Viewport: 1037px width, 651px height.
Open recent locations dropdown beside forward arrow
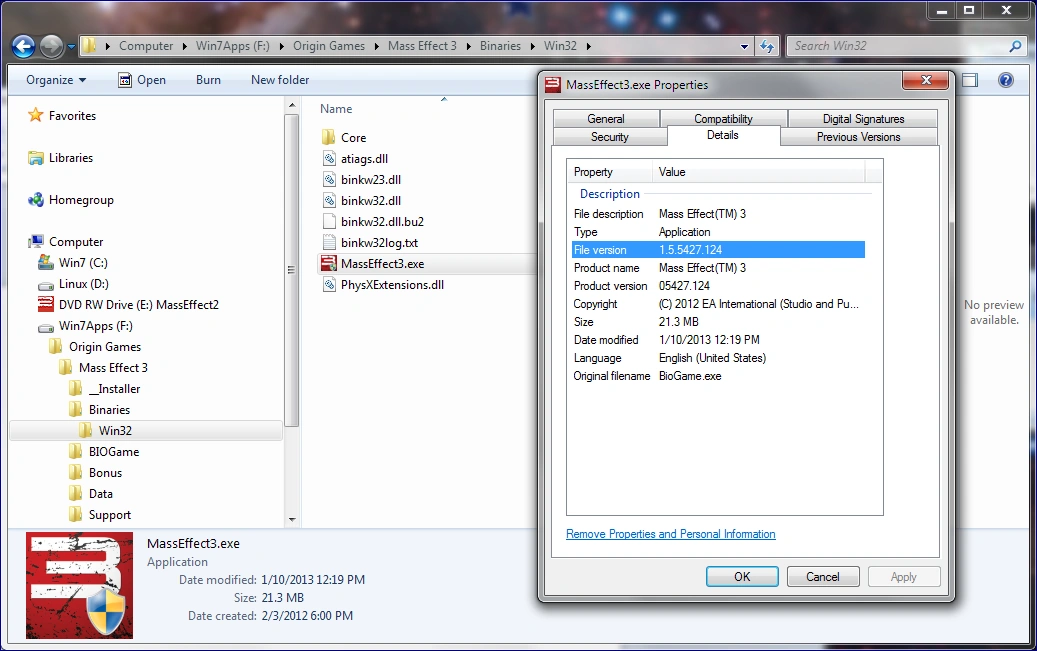tap(71, 46)
